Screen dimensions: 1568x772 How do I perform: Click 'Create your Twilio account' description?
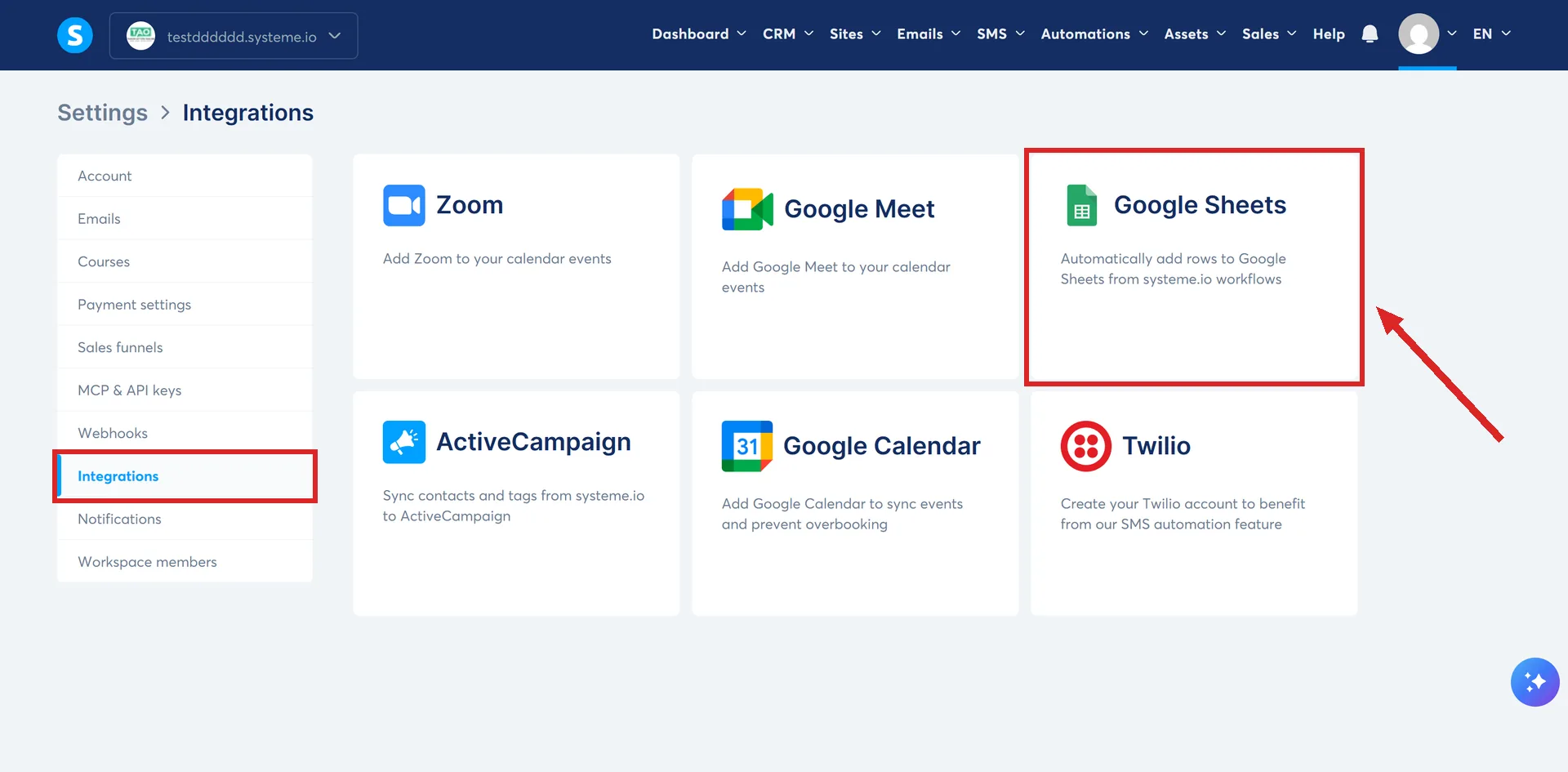coord(1183,514)
